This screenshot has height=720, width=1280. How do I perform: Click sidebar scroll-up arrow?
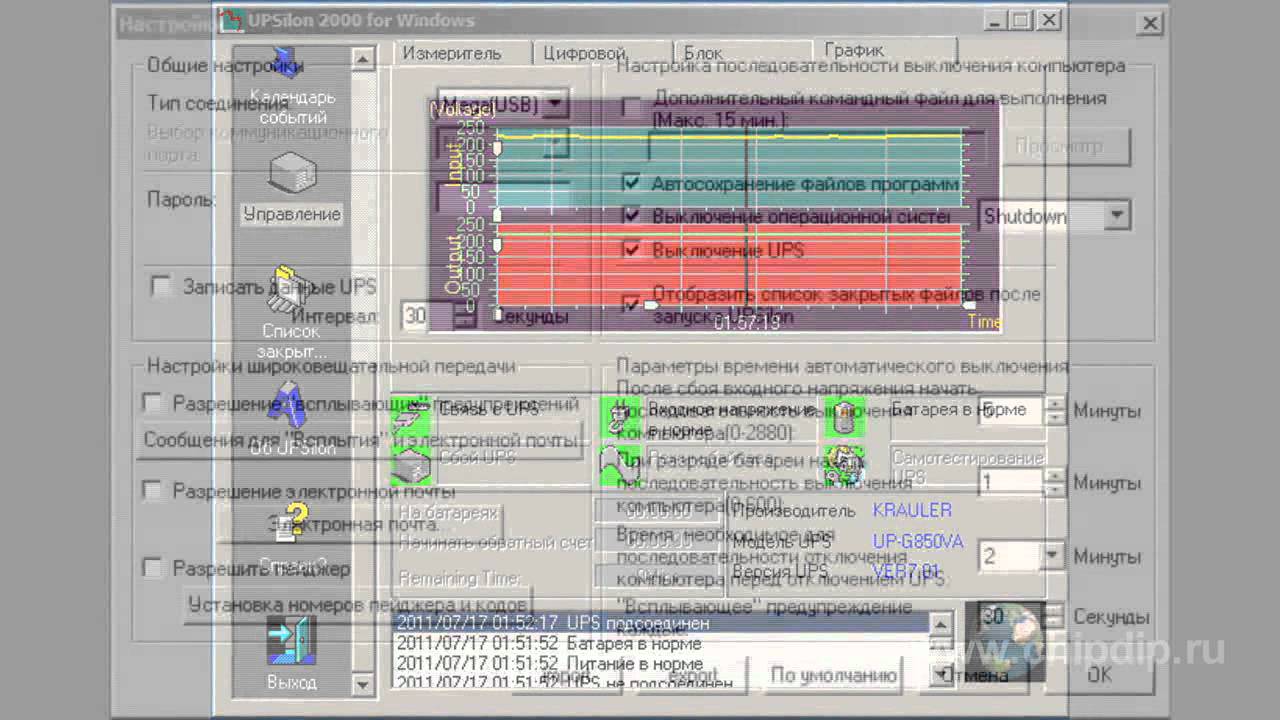pyautogui.click(x=362, y=59)
